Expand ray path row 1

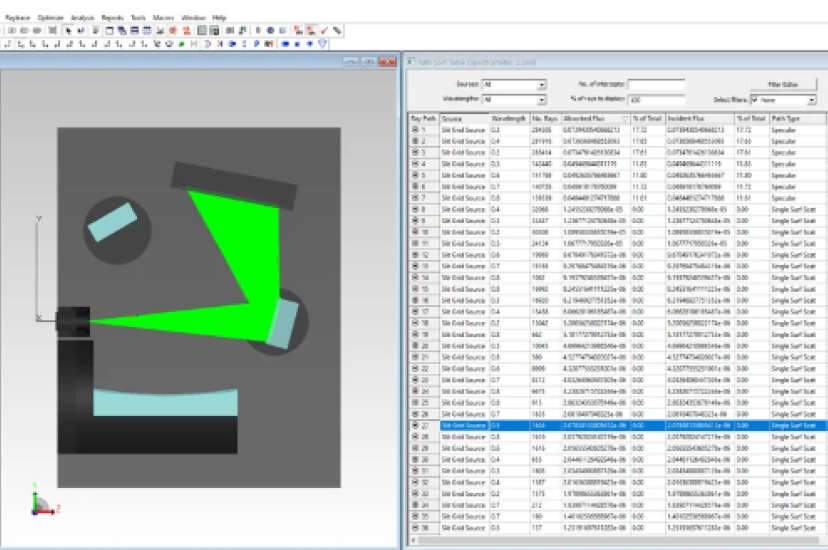[415, 130]
